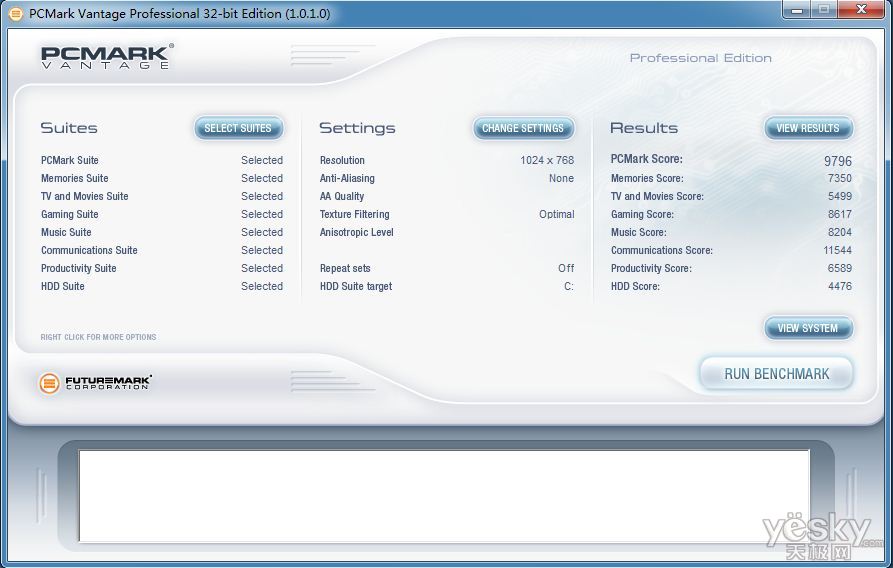Click the Communications Score value 11544
The image size is (893, 568).
point(837,250)
